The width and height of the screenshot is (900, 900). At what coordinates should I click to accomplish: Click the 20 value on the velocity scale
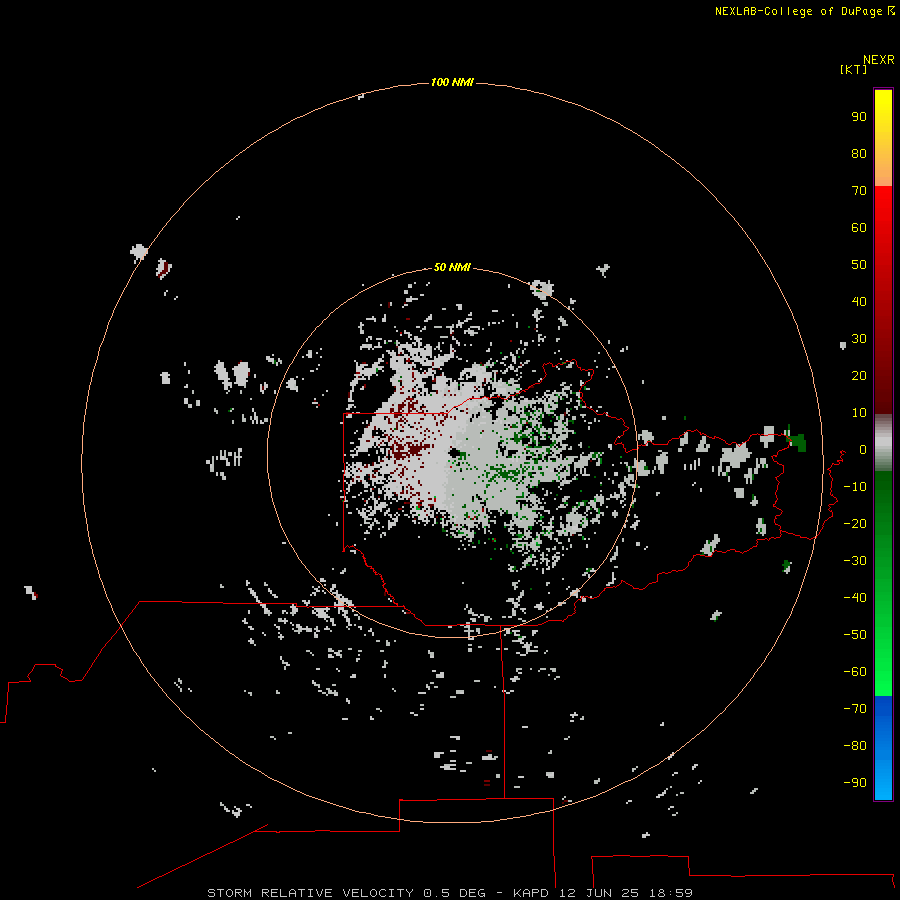tap(859, 376)
